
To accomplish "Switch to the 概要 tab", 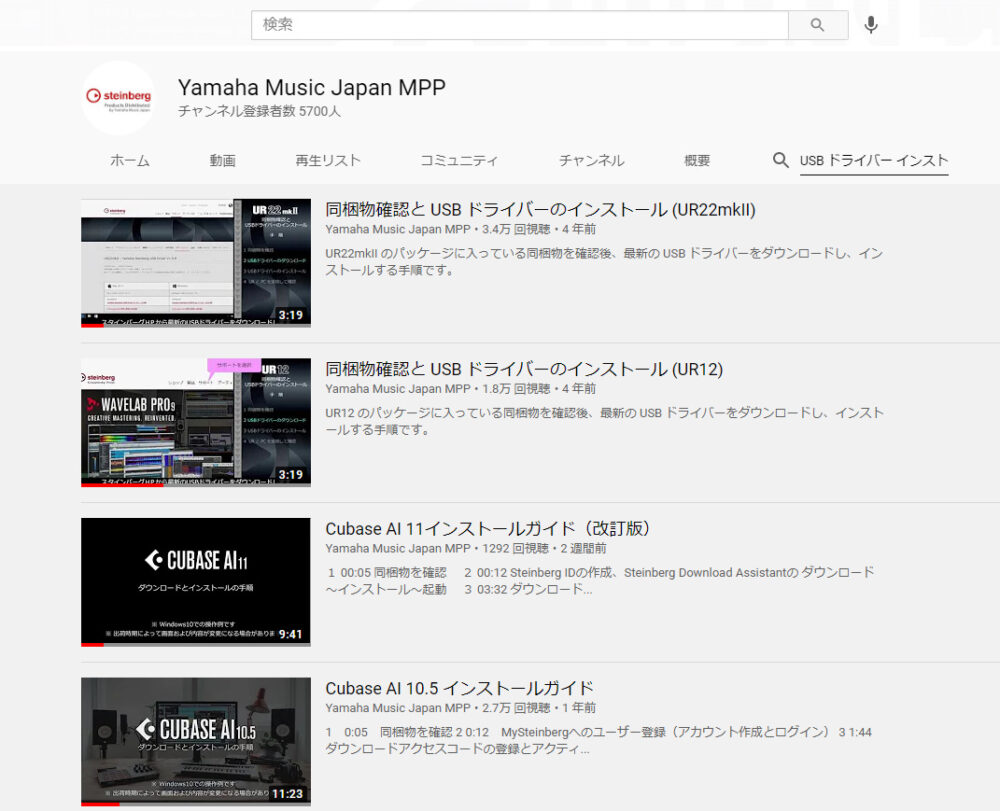I will (x=696, y=161).
